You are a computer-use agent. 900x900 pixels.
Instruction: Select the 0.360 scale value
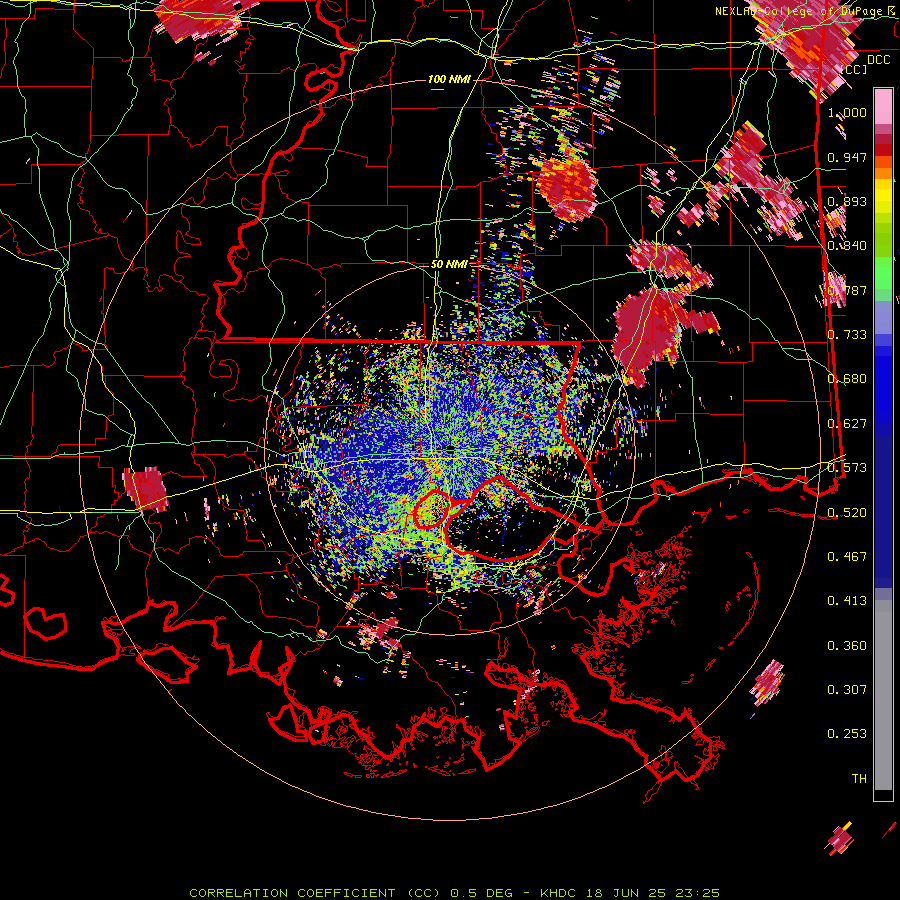point(847,646)
